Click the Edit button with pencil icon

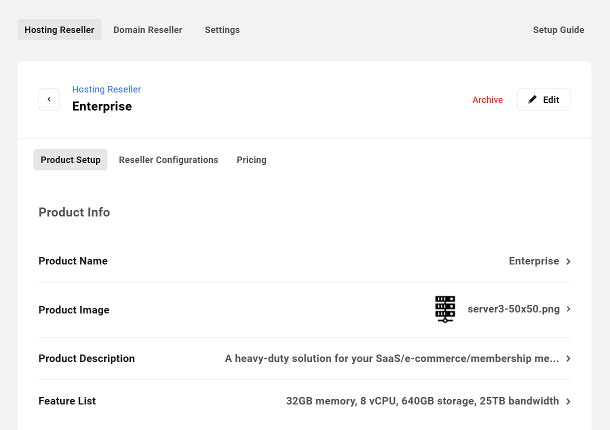(543, 100)
